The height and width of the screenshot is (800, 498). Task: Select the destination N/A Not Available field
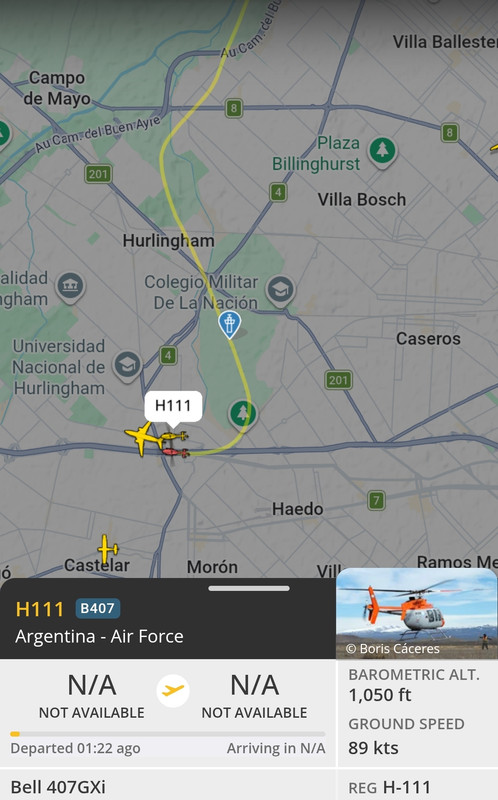point(254,696)
